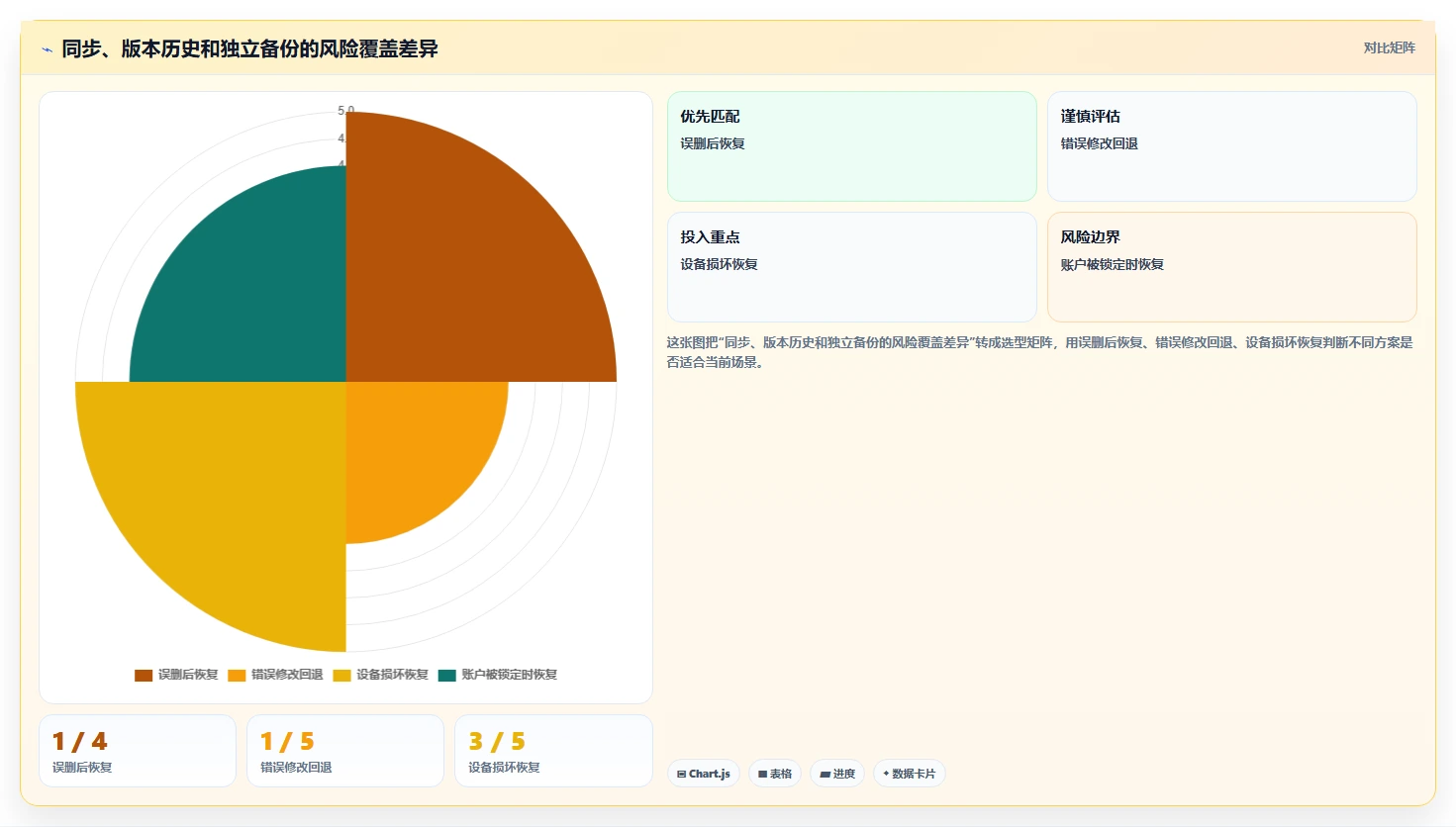Click 设备损坏恢复 text in 投入重点 card
Viewport: 1456px width, 827px height.
pyautogui.click(x=720, y=264)
